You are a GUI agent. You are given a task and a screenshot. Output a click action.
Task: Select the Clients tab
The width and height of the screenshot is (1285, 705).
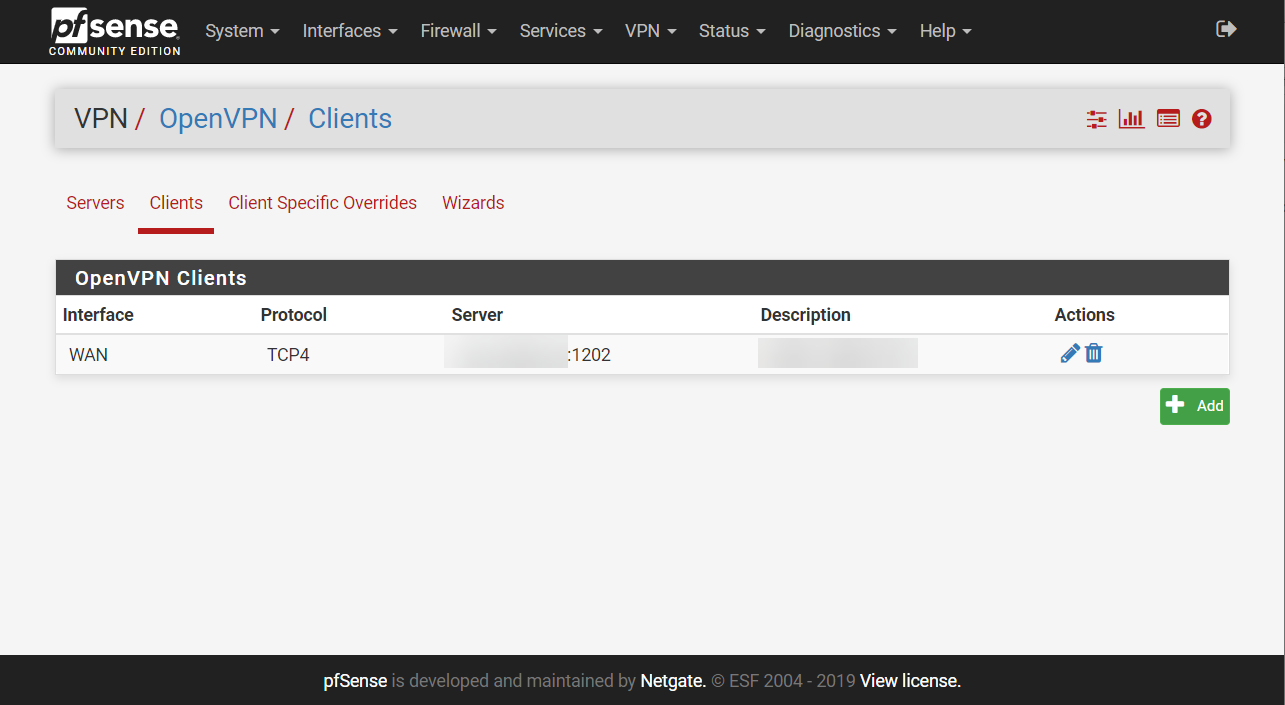tap(176, 203)
